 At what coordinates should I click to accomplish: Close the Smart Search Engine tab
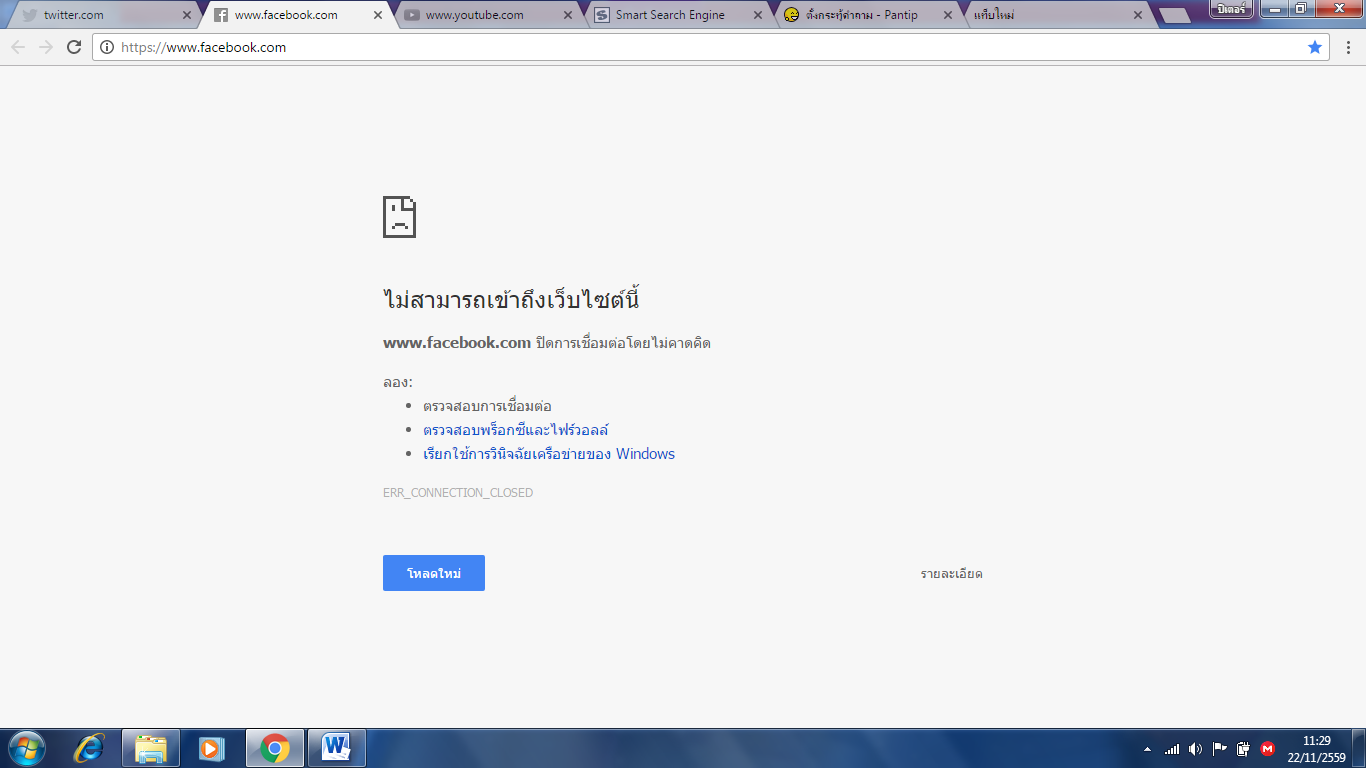pos(759,15)
